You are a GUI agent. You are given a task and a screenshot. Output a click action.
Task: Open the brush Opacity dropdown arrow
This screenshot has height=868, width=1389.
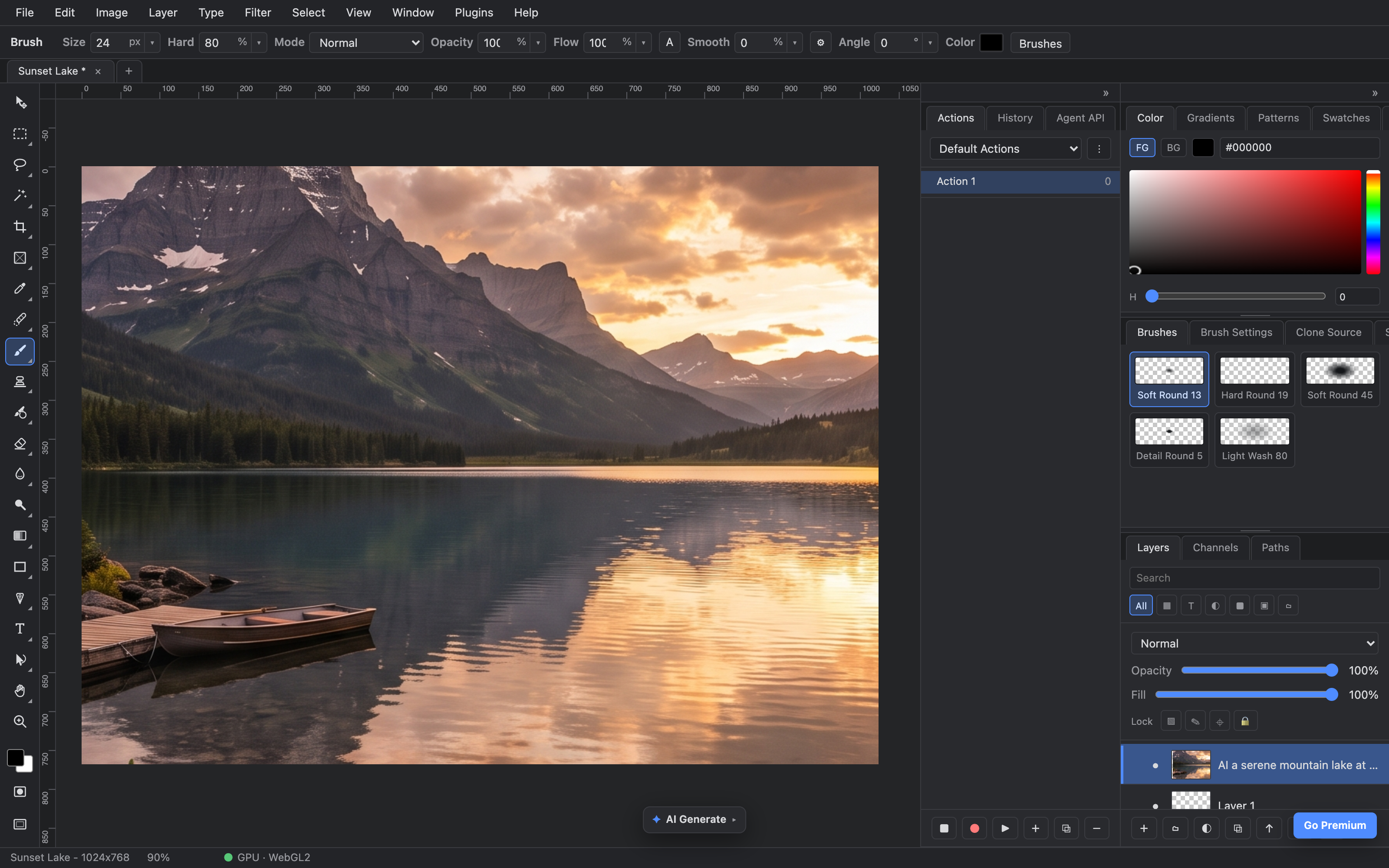(538, 43)
